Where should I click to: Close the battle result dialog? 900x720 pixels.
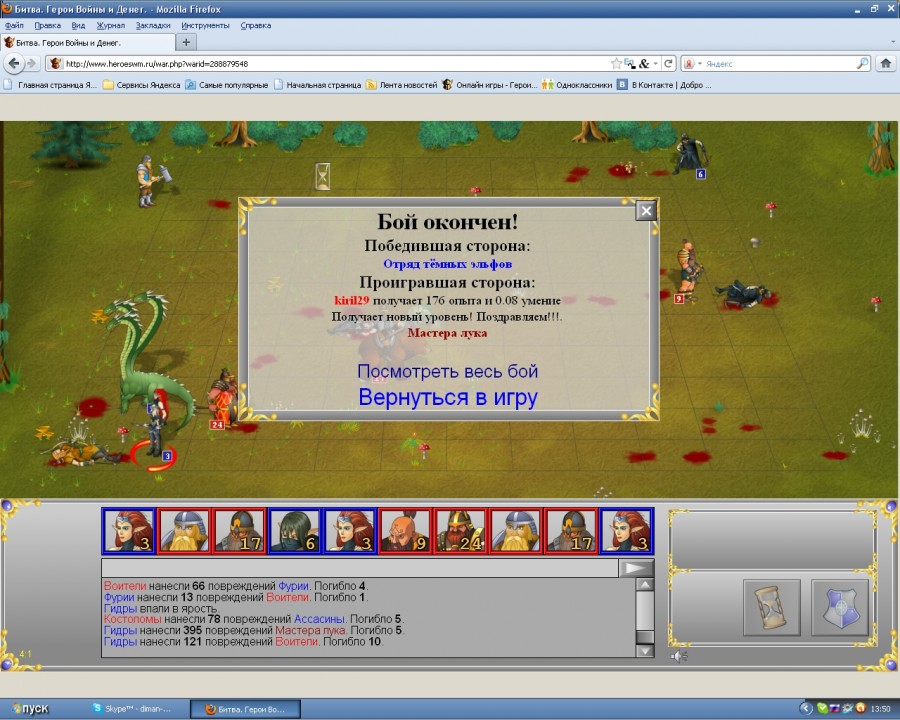[x=646, y=211]
